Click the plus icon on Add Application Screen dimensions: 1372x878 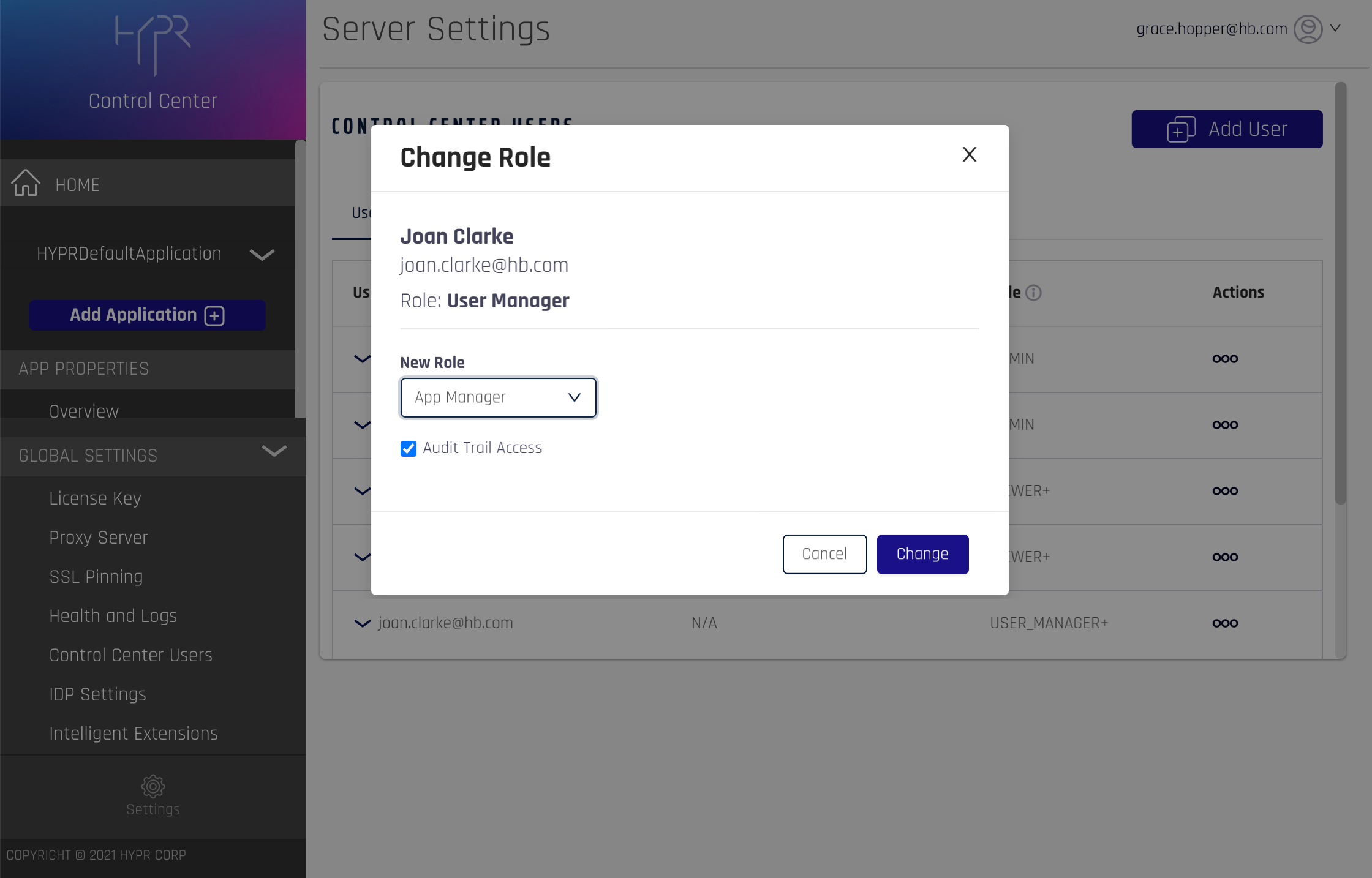click(214, 315)
